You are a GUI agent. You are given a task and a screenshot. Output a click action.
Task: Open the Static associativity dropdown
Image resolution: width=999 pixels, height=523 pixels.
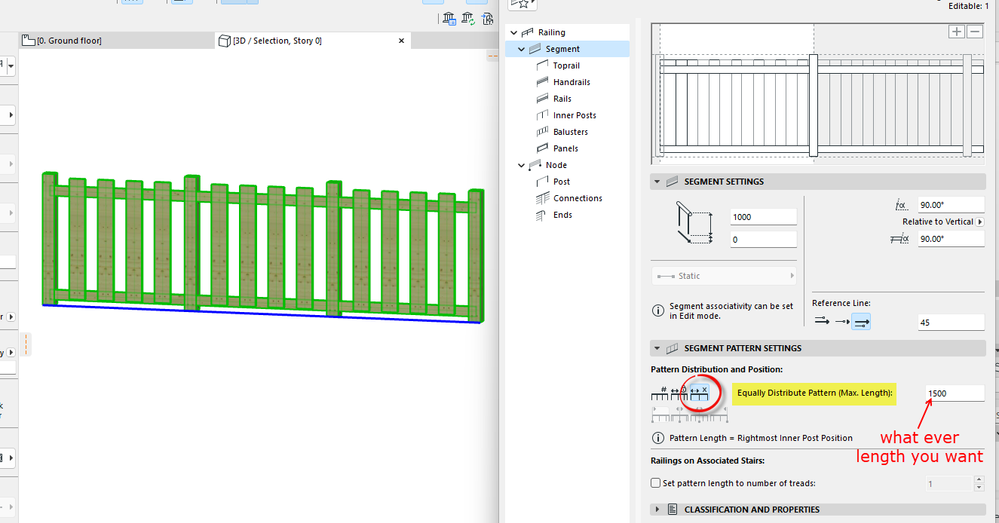[x=724, y=276]
